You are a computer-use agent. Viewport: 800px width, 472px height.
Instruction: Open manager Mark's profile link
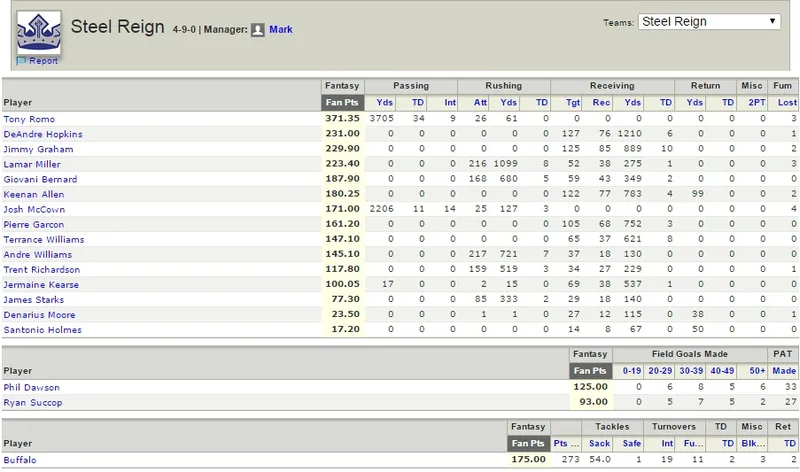(x=281, y=30)
